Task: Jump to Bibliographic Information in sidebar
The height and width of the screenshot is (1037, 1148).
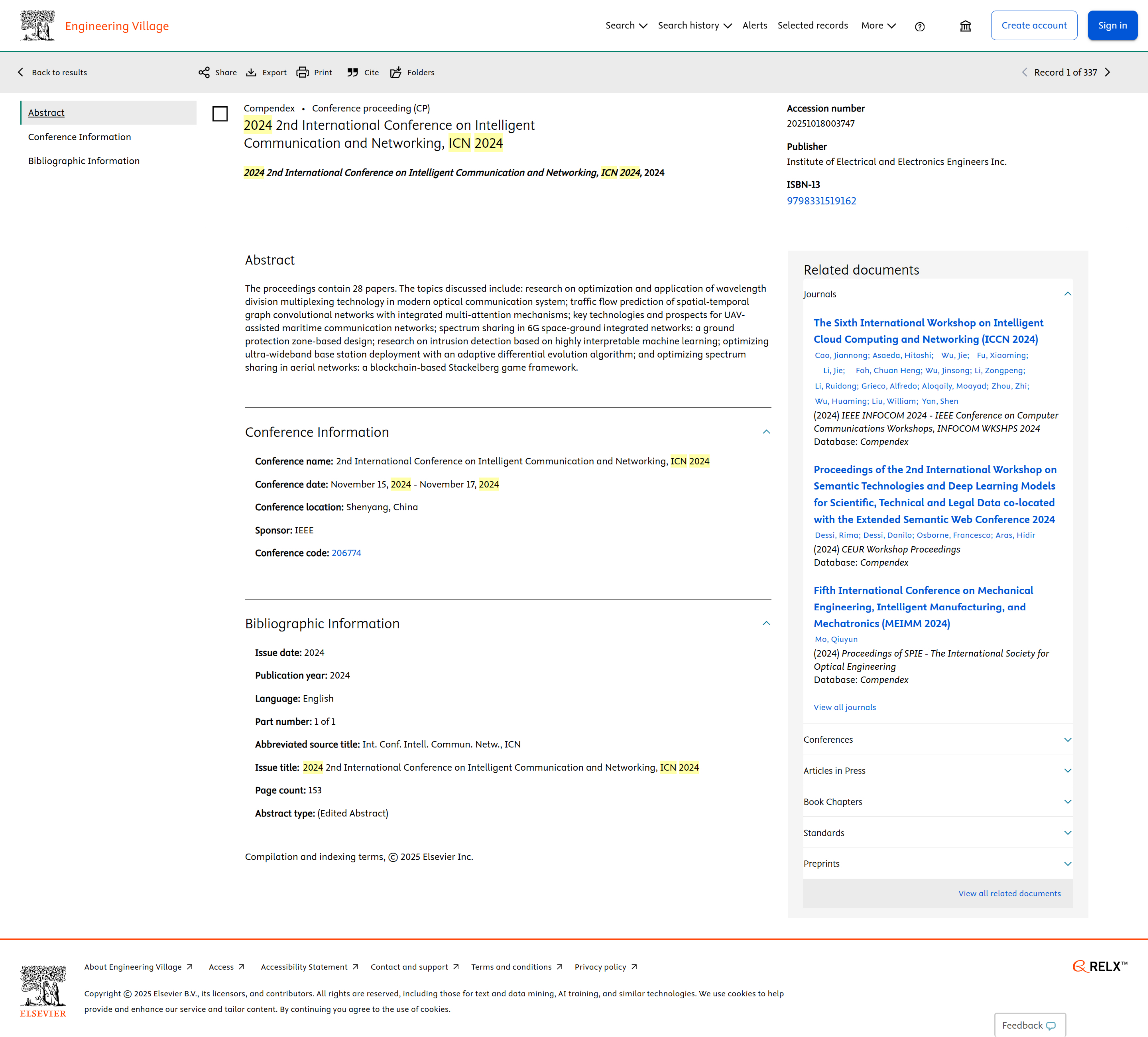Action: pyautogui.click(x=84, y=161)
